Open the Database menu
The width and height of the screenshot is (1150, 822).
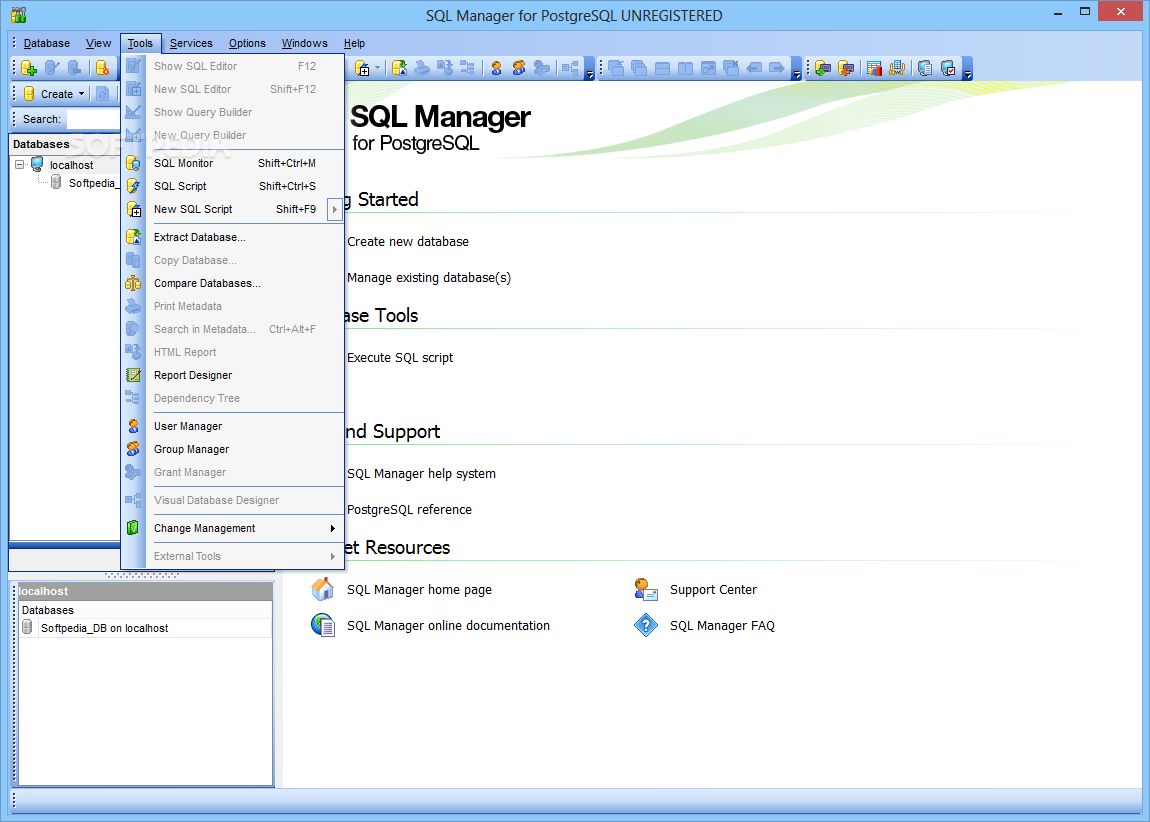click(x=47, y=43)
